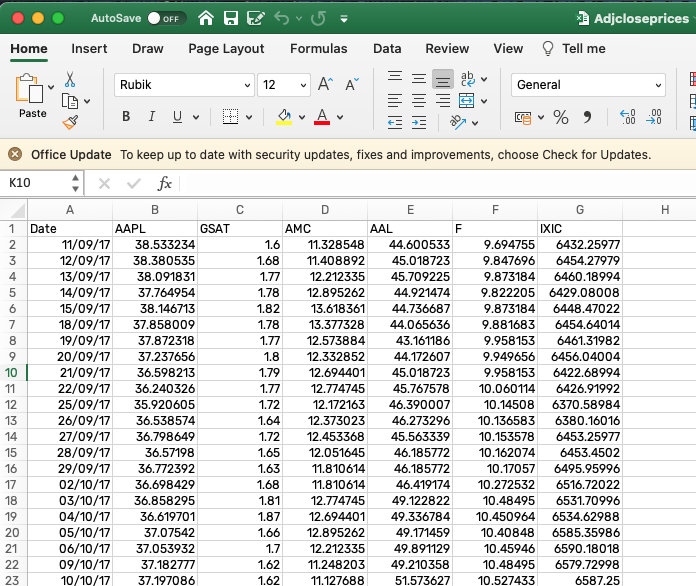Click the red font color swatch
The height and width of the screenshot is (586, 696).
pos(322,117)
